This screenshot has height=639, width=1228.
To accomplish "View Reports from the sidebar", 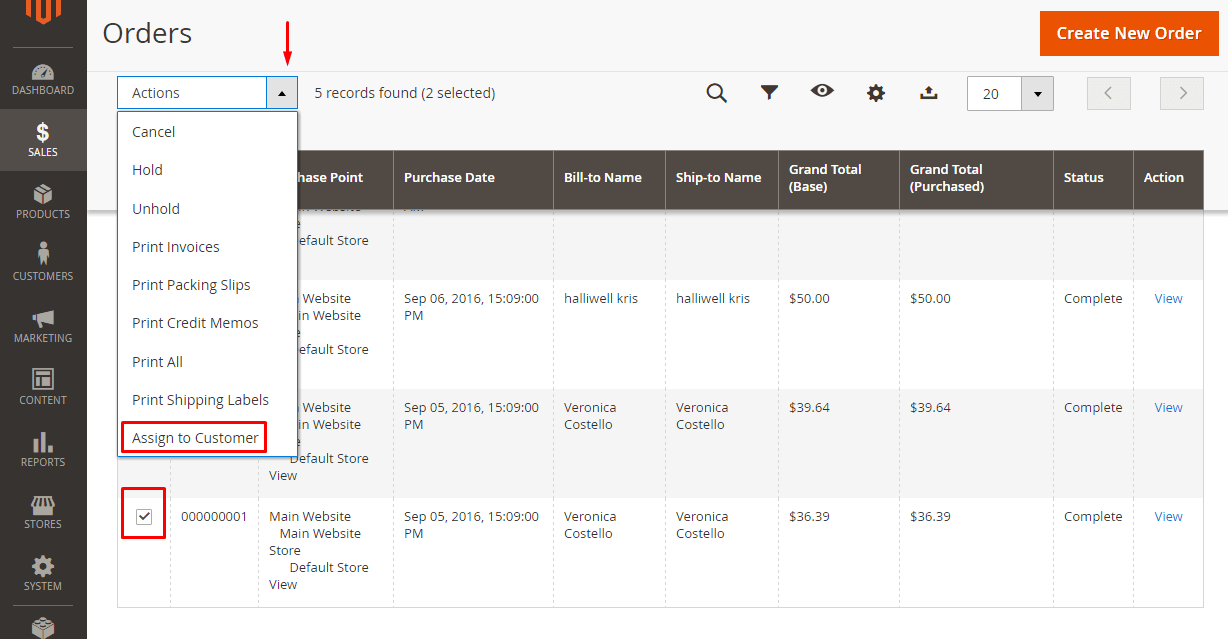I will coord(43,451).
